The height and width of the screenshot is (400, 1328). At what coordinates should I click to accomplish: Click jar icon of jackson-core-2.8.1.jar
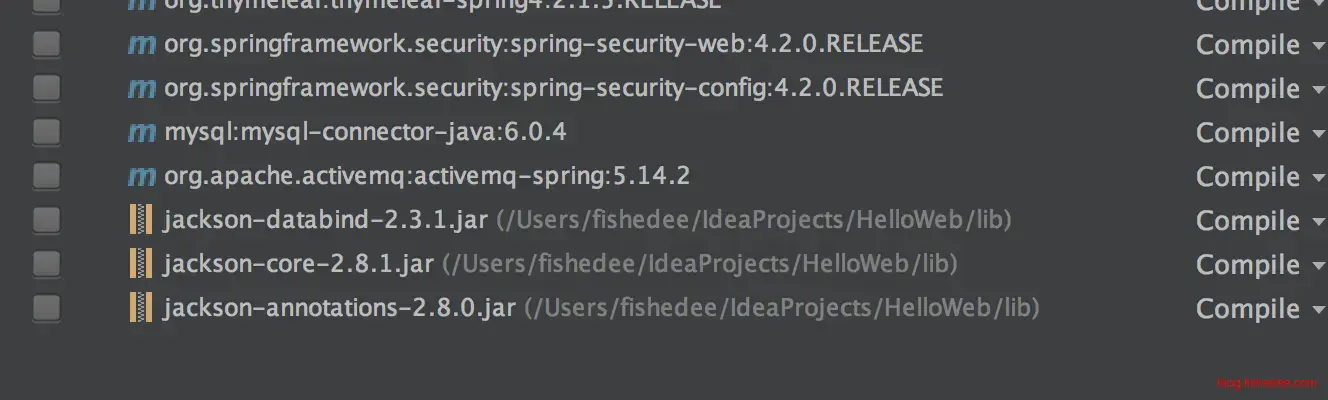tap(141, 265)
